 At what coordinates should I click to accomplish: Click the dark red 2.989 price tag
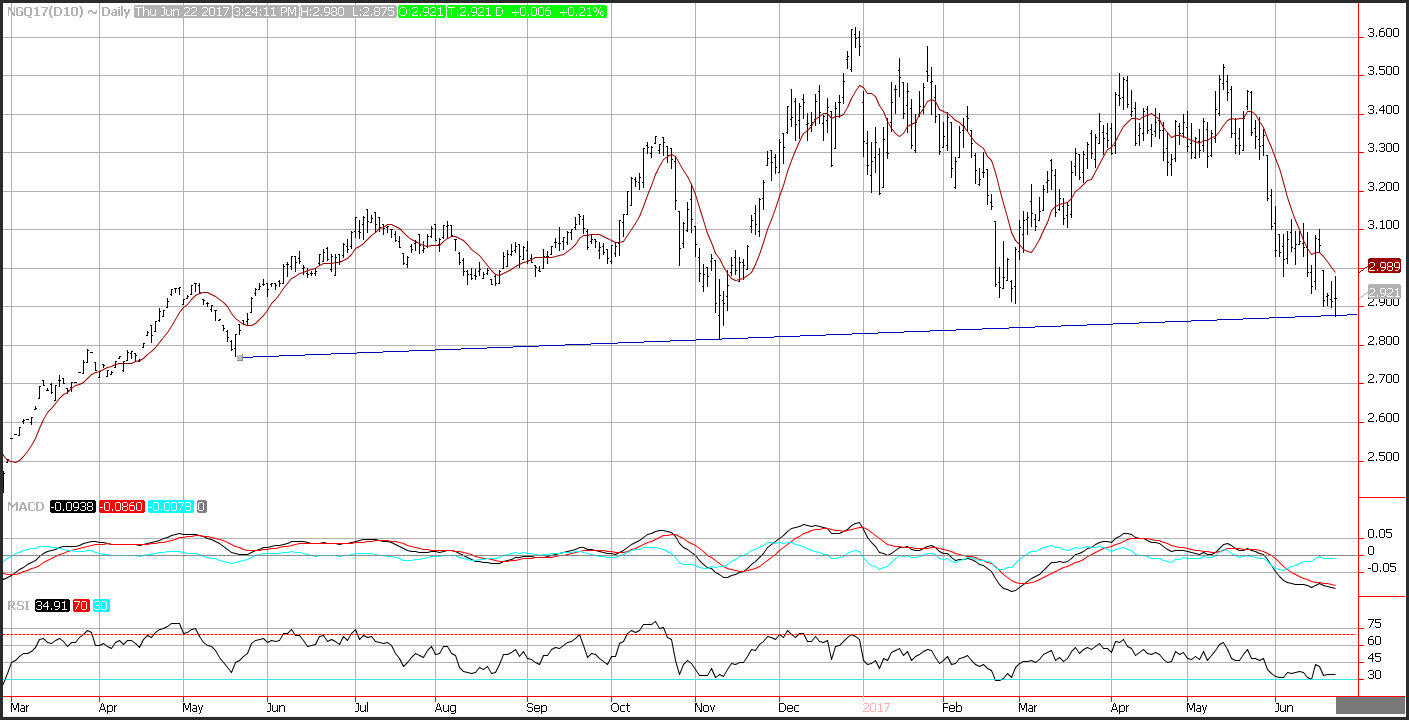coord(1383,266)
